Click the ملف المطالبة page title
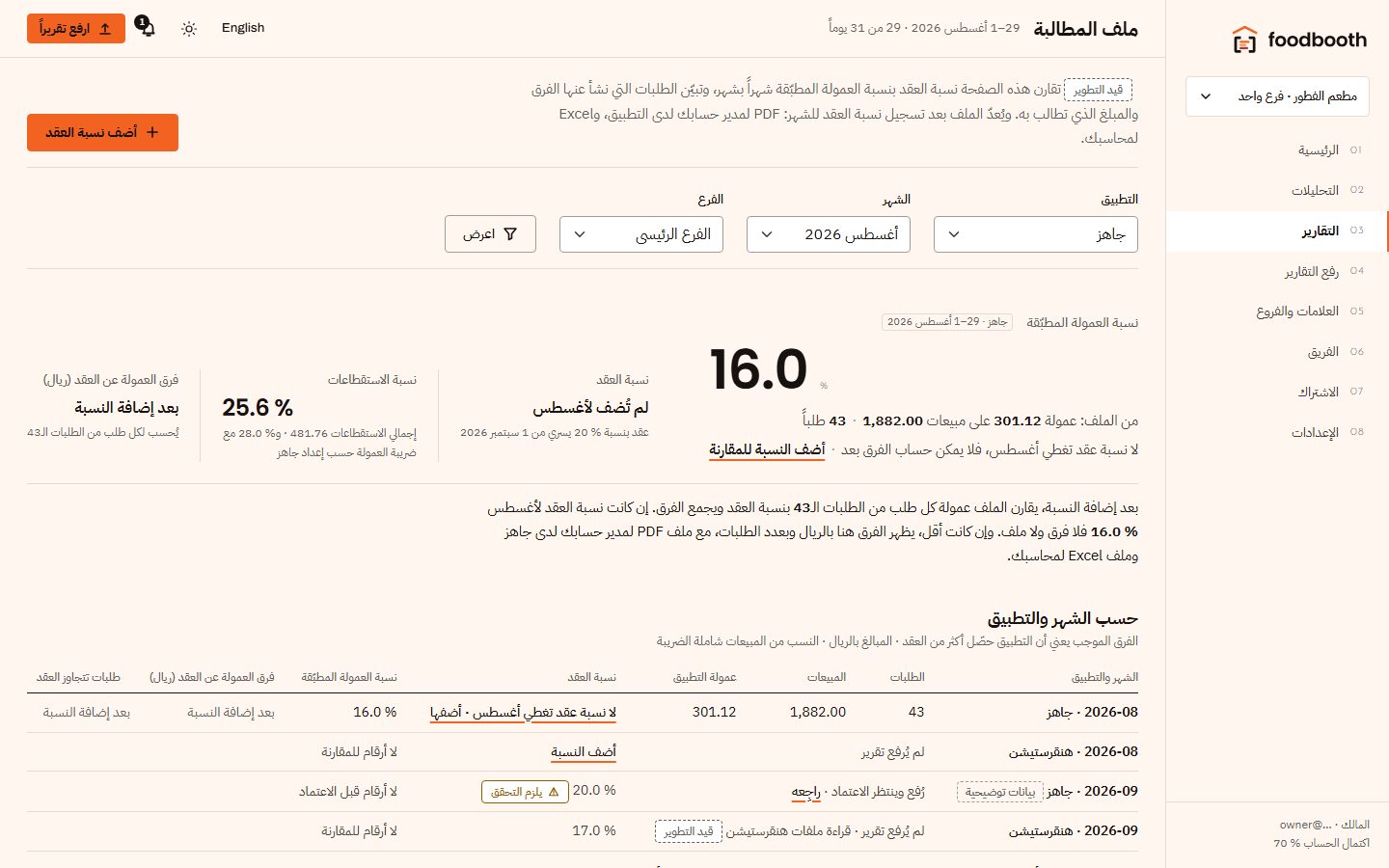This screenshot has height=868, width=1389. click(1086, 29)
